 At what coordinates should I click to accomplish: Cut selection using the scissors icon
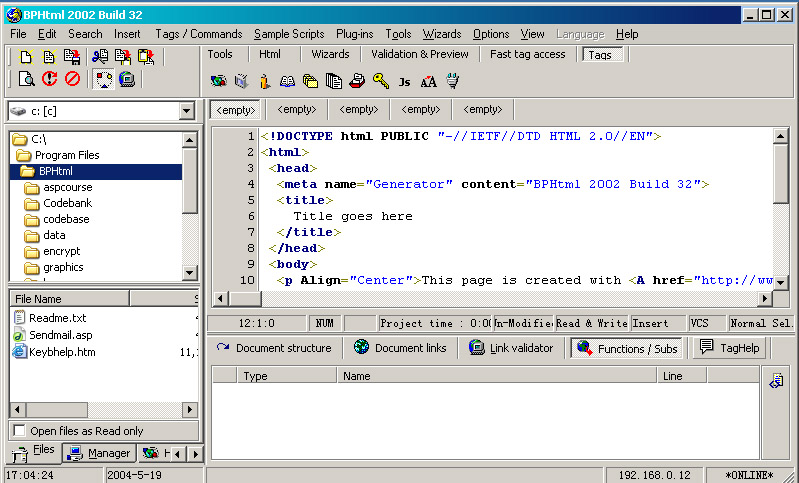[x=100, y=57]
